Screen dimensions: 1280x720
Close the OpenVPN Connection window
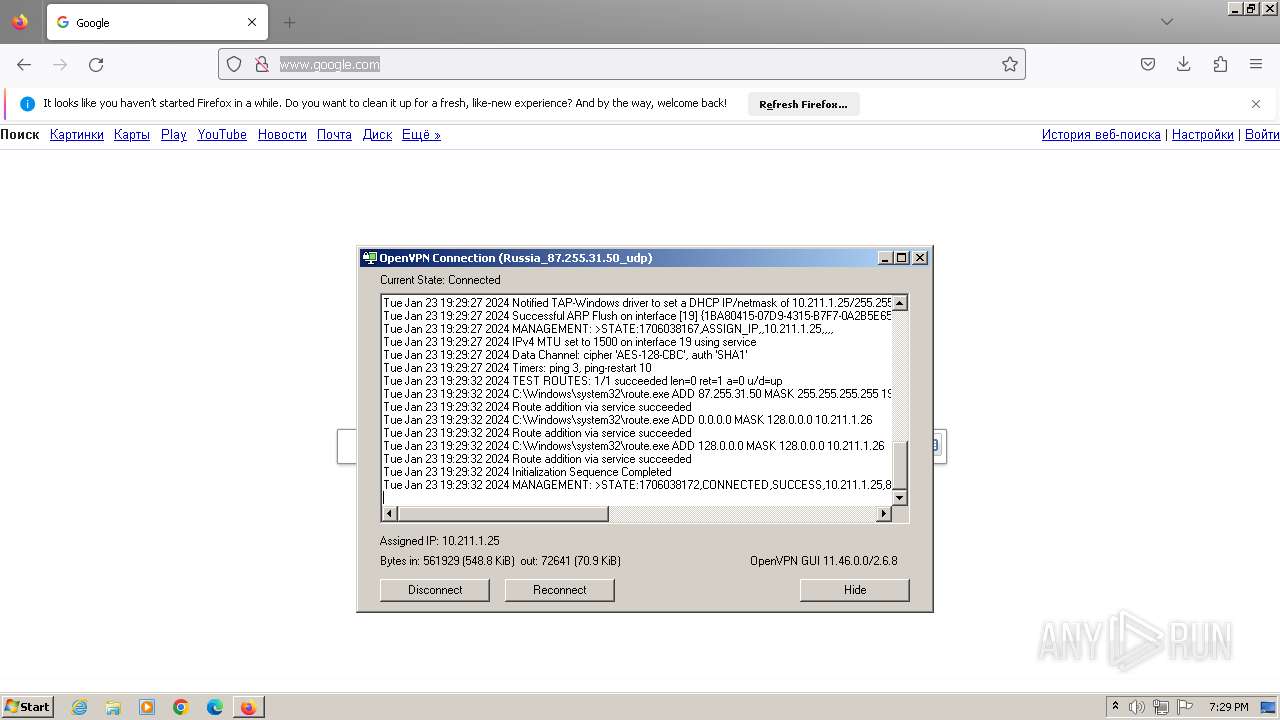pyautogui.click(x=920, y=258)
